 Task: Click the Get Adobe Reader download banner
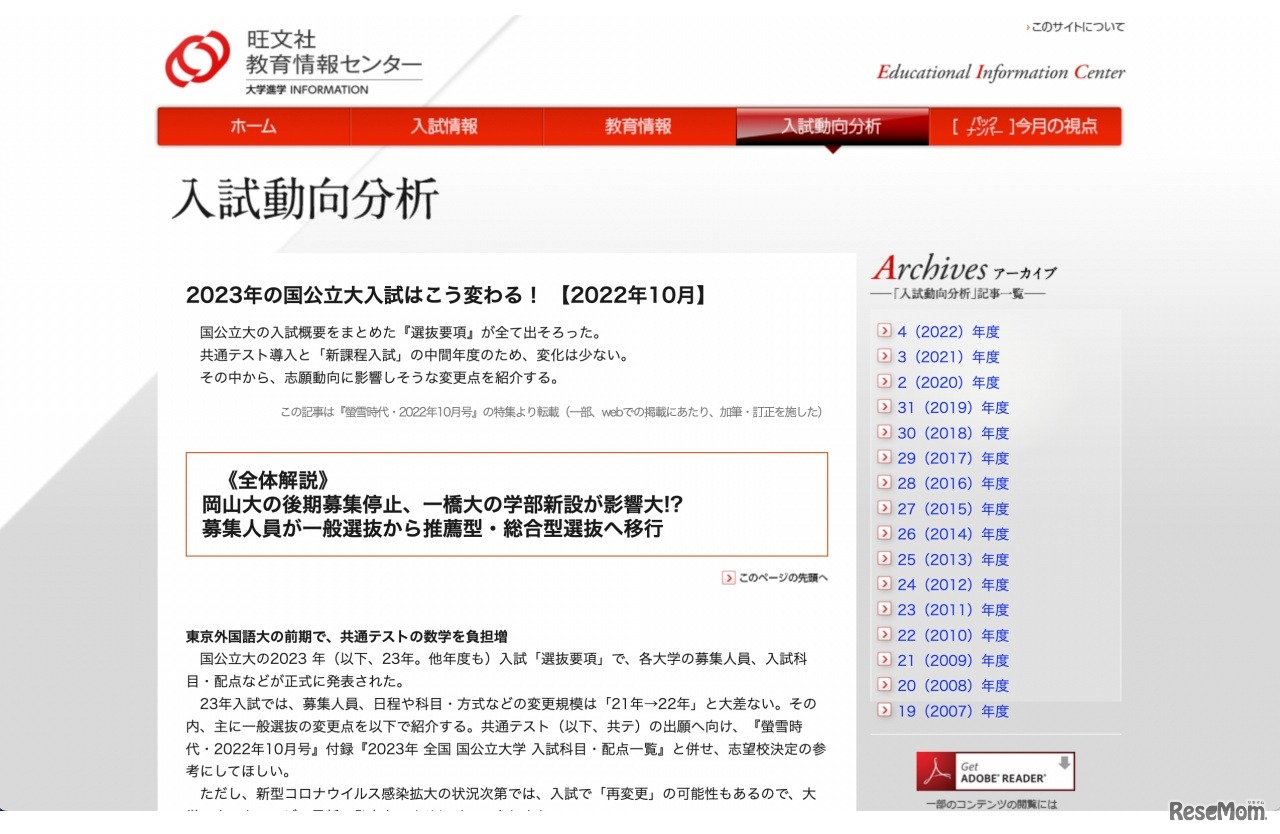click(995, 770)
